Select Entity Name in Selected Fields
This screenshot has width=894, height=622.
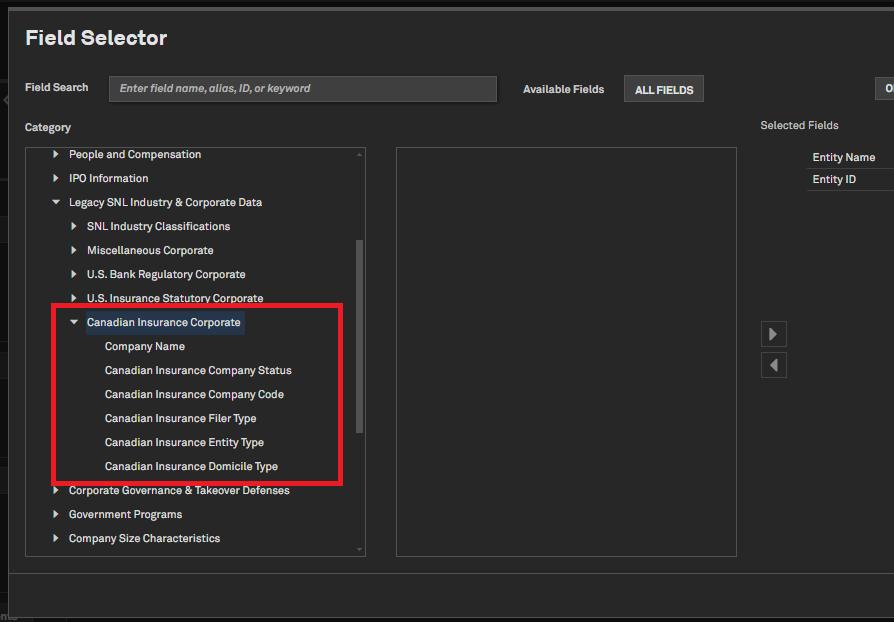click(x=843, y=157)
